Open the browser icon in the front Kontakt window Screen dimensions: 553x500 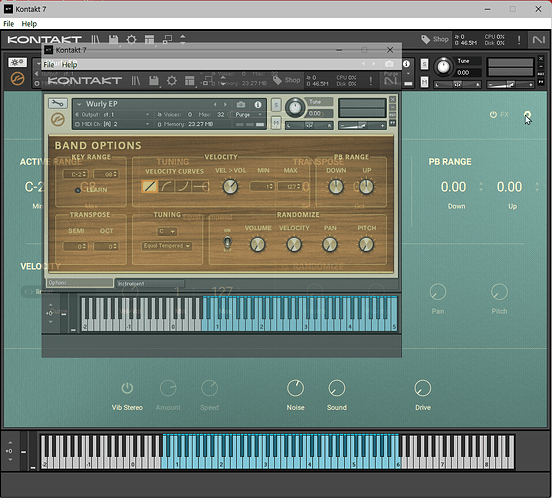[x=136, y=81]
